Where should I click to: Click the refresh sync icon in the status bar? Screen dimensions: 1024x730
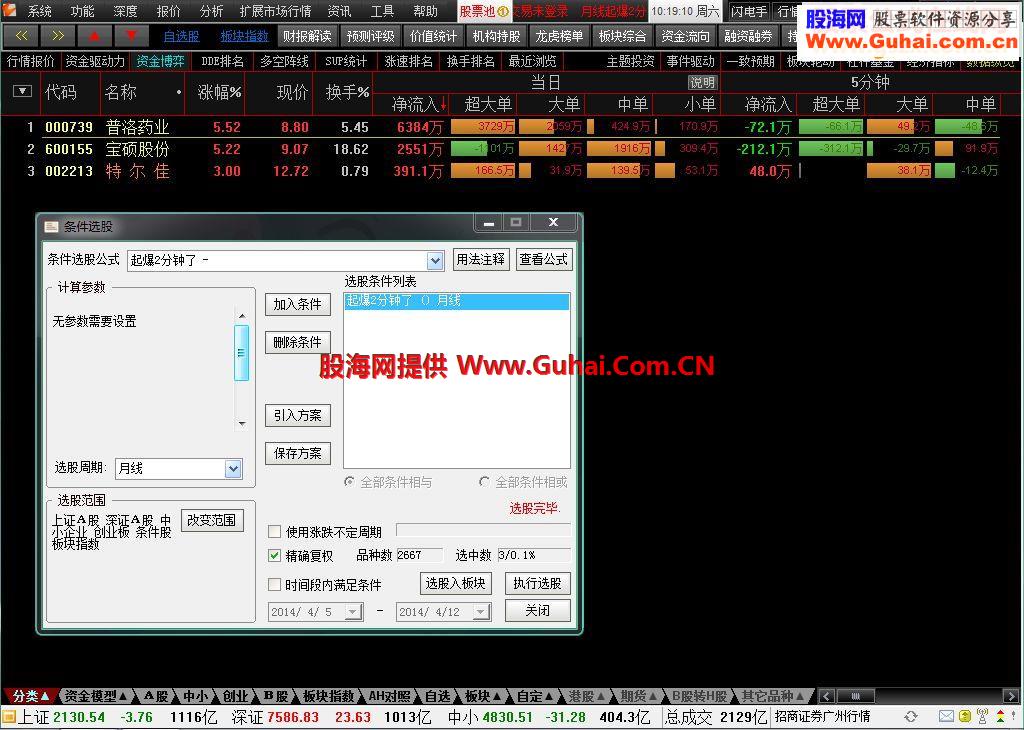[911, 717]
